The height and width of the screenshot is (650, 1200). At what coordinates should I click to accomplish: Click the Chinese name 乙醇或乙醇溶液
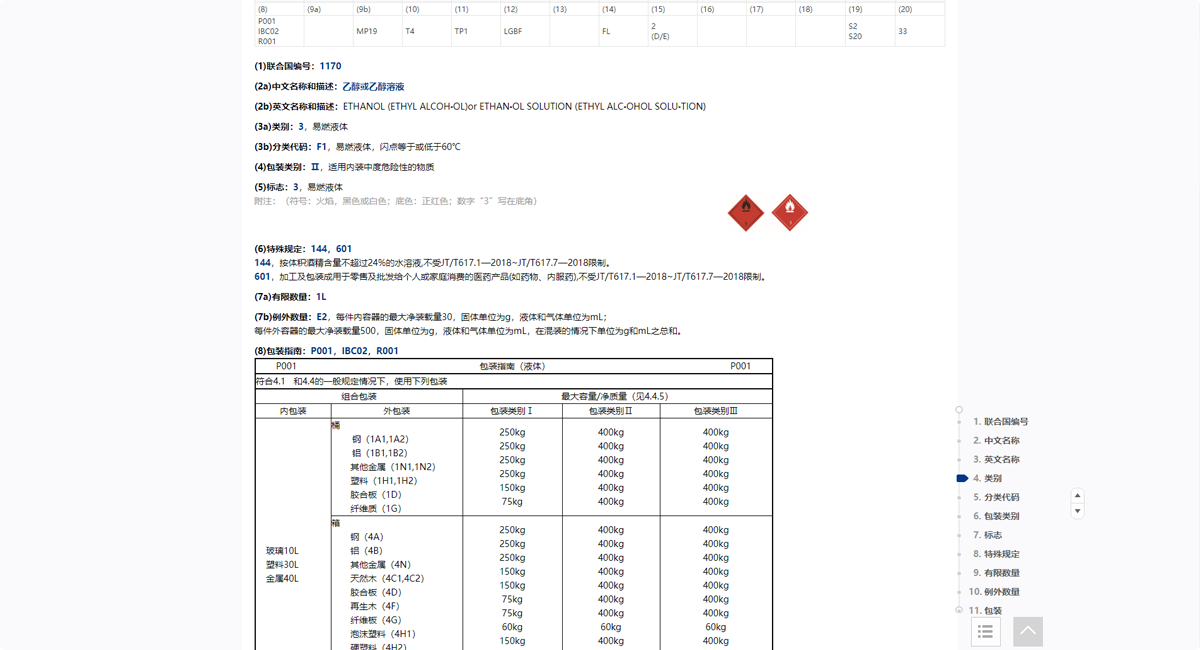tap(373, 87)
